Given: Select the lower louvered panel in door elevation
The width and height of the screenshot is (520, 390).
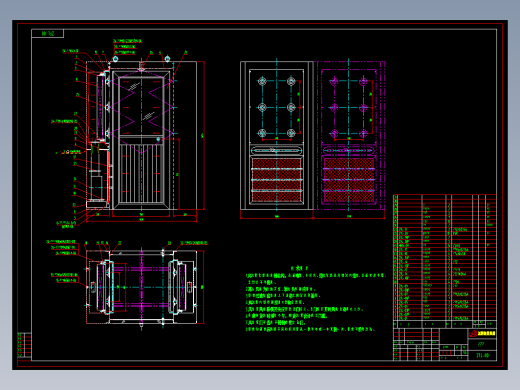Looking at the screenshot, I should [141, 173].
